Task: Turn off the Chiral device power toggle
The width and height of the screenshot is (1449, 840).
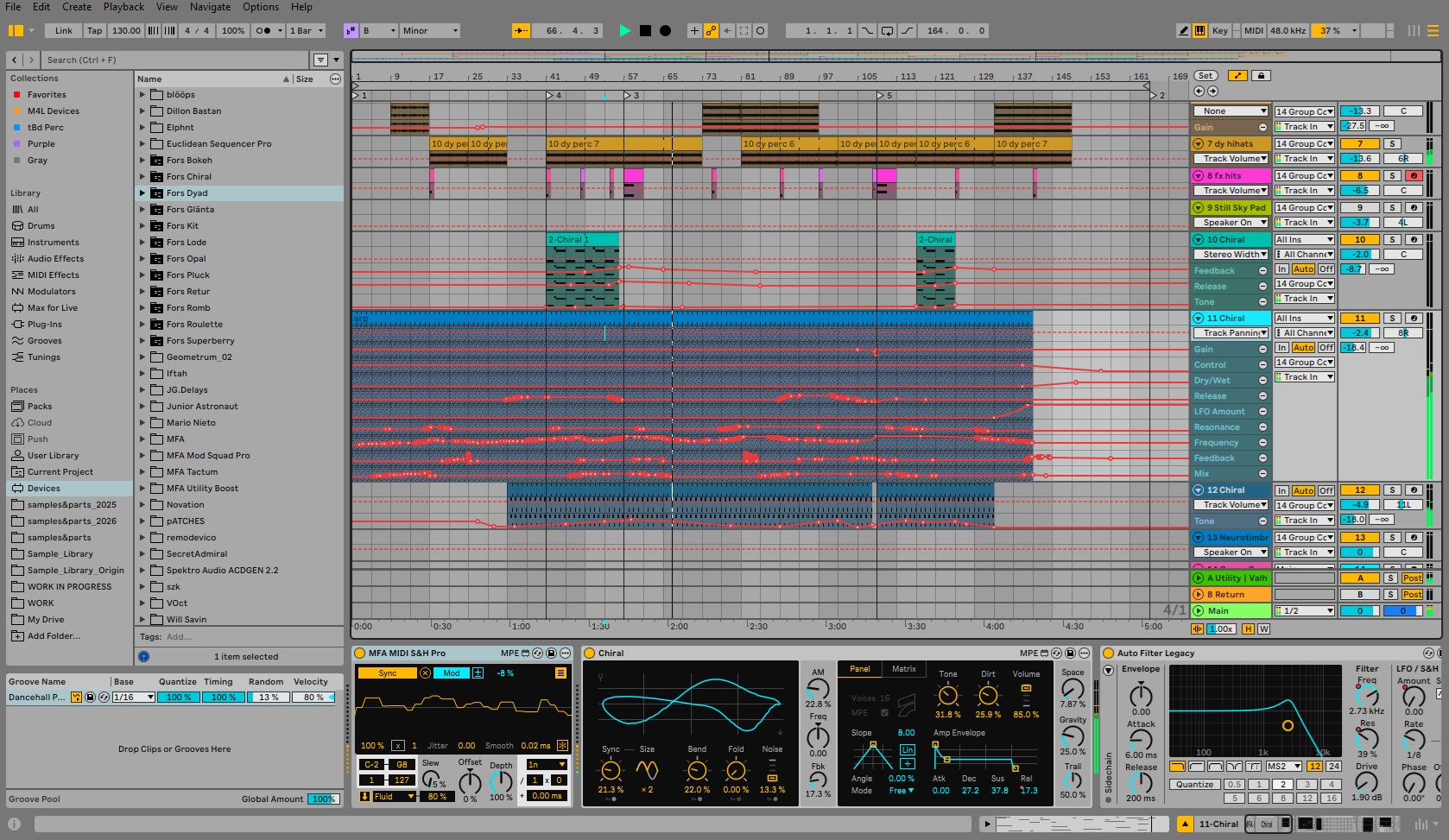Action: [590, 654]
